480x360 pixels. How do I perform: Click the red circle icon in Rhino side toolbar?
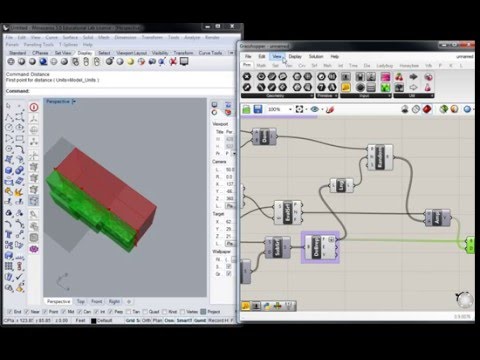[x=34, y=107]
